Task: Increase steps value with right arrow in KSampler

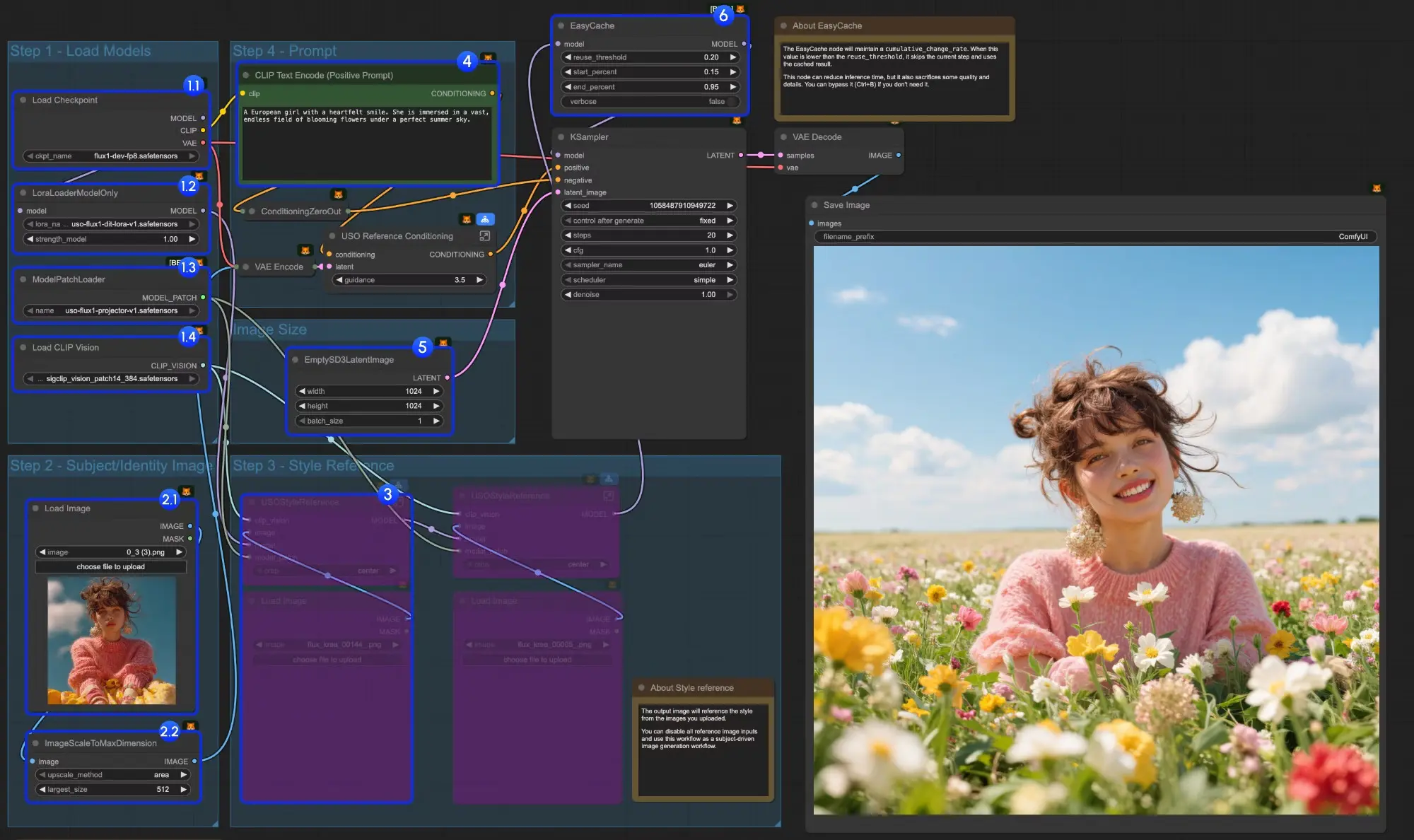Action: [x=730, y=235]
